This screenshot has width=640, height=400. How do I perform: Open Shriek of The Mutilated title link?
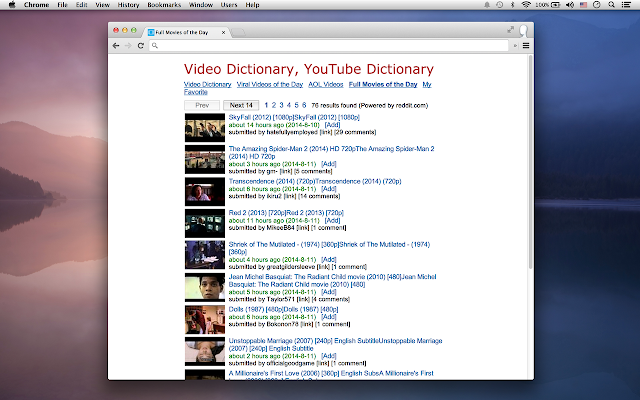pyautogui.click(x=329, y=248)
